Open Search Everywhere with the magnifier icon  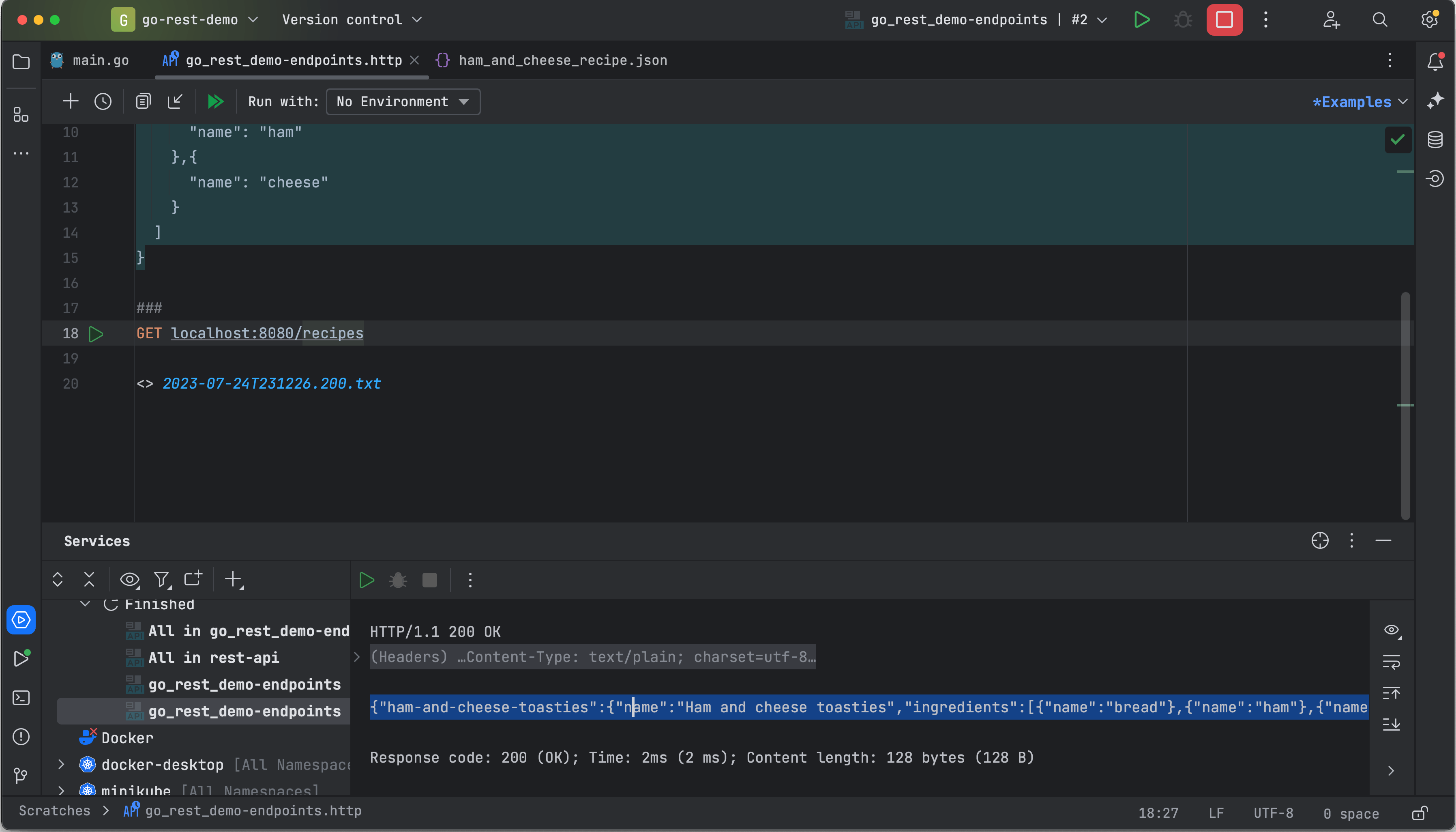pos(1379,19)
